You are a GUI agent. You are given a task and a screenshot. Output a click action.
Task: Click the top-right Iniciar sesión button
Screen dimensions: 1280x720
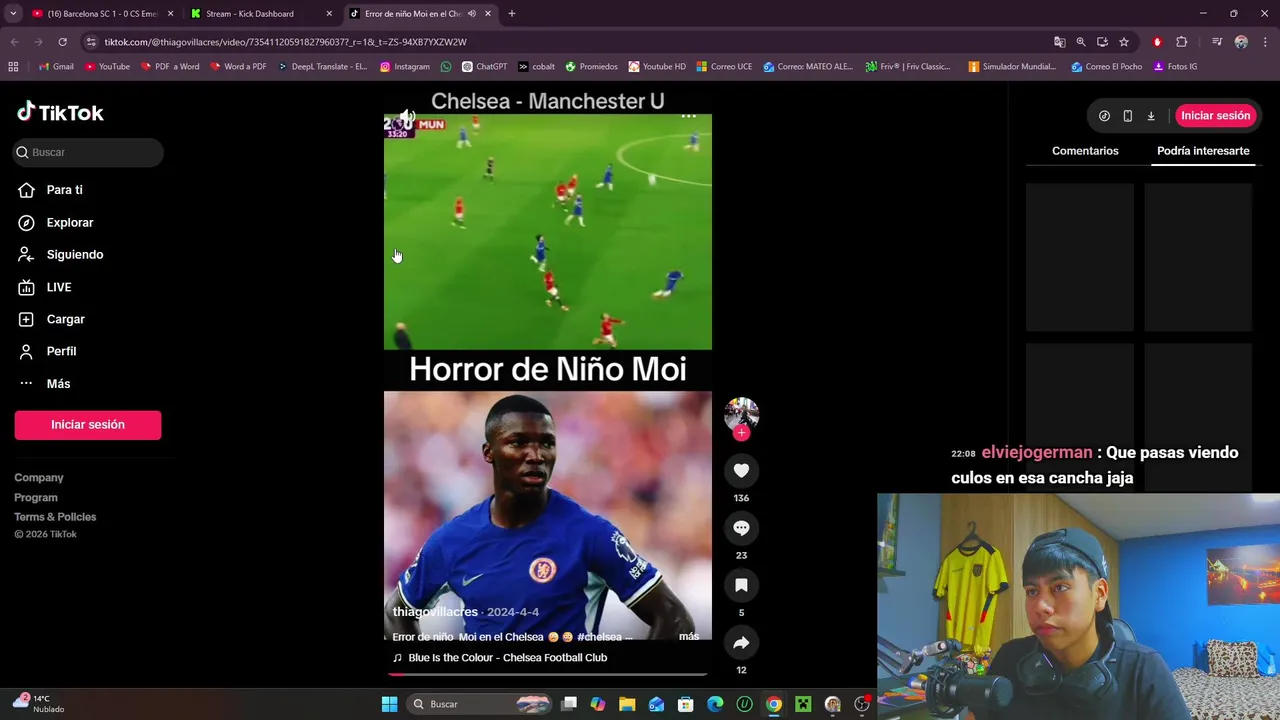point(1215,116)
